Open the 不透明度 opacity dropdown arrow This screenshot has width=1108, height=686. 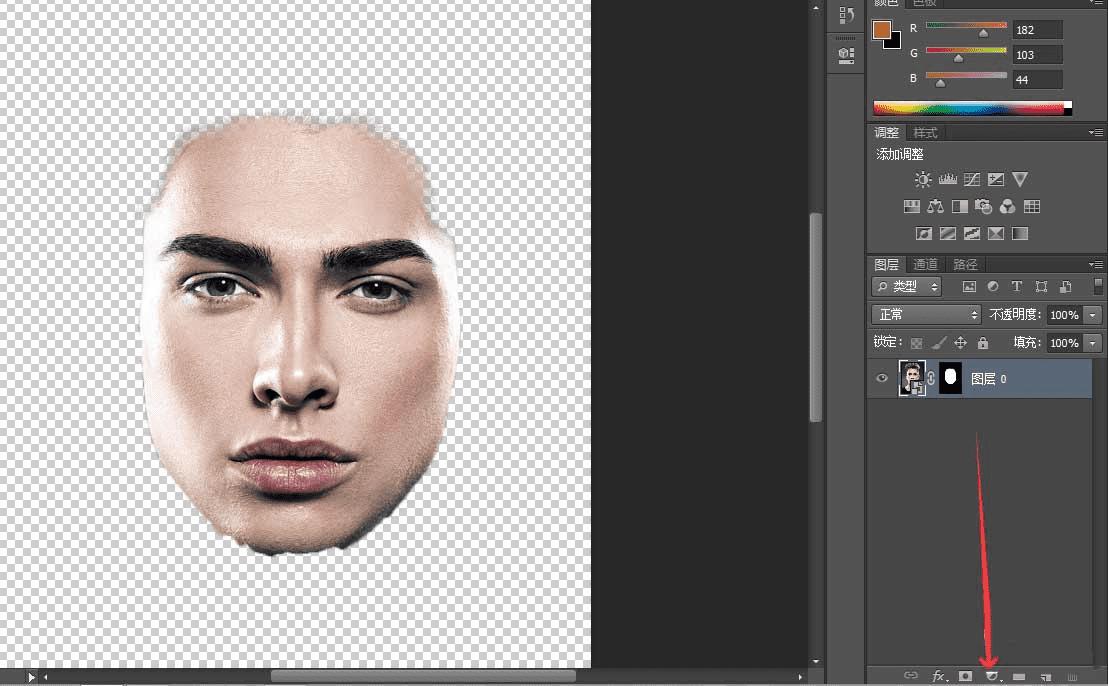pyautogui.click(x=1092, y=315)
